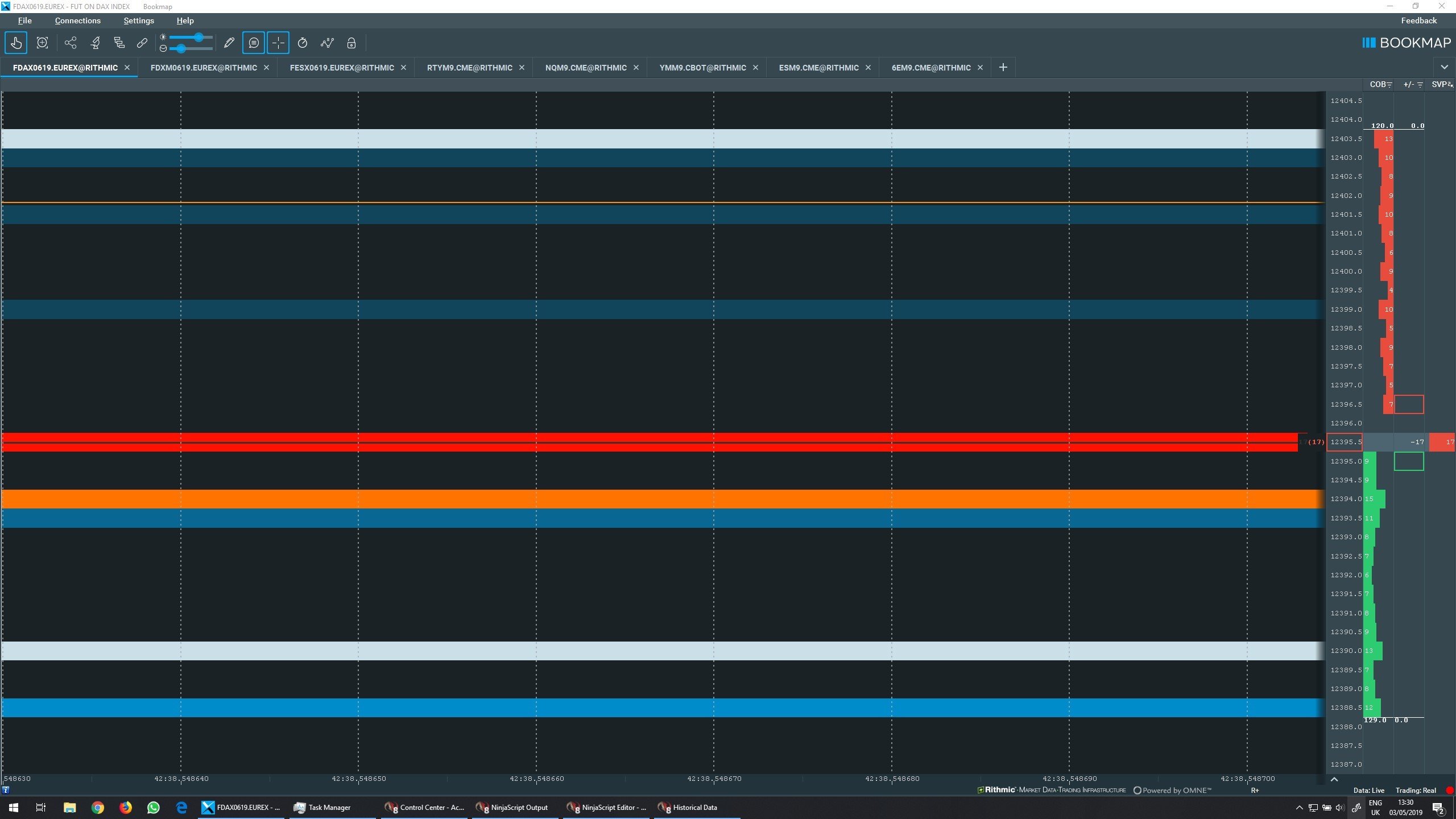Screen dimensions: 1456x819
Task: Close the 6EM9.CME@RITHMIC tab
Action: [x=981, y=68]
